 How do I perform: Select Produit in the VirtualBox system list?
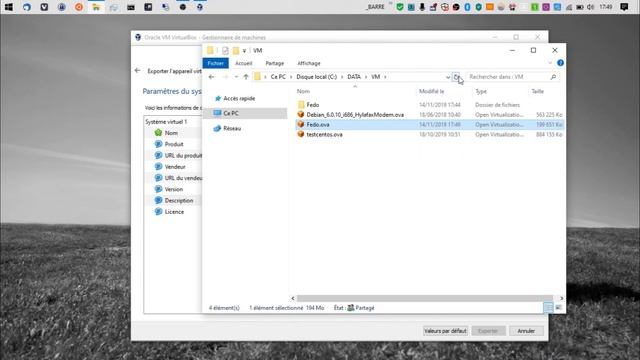[173, 144]
